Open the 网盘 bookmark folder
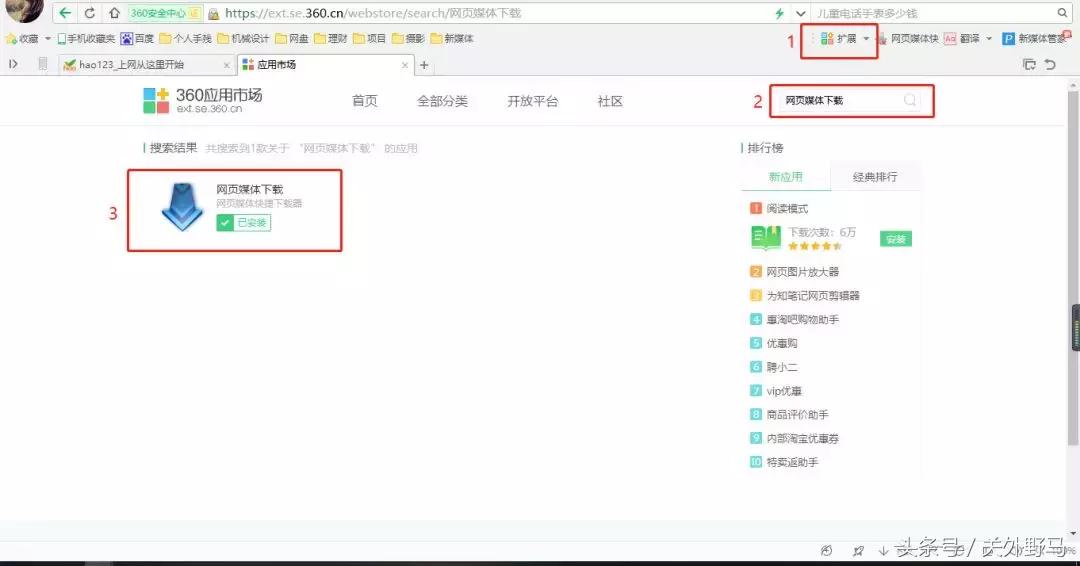1080x566 pixels. 291,39
